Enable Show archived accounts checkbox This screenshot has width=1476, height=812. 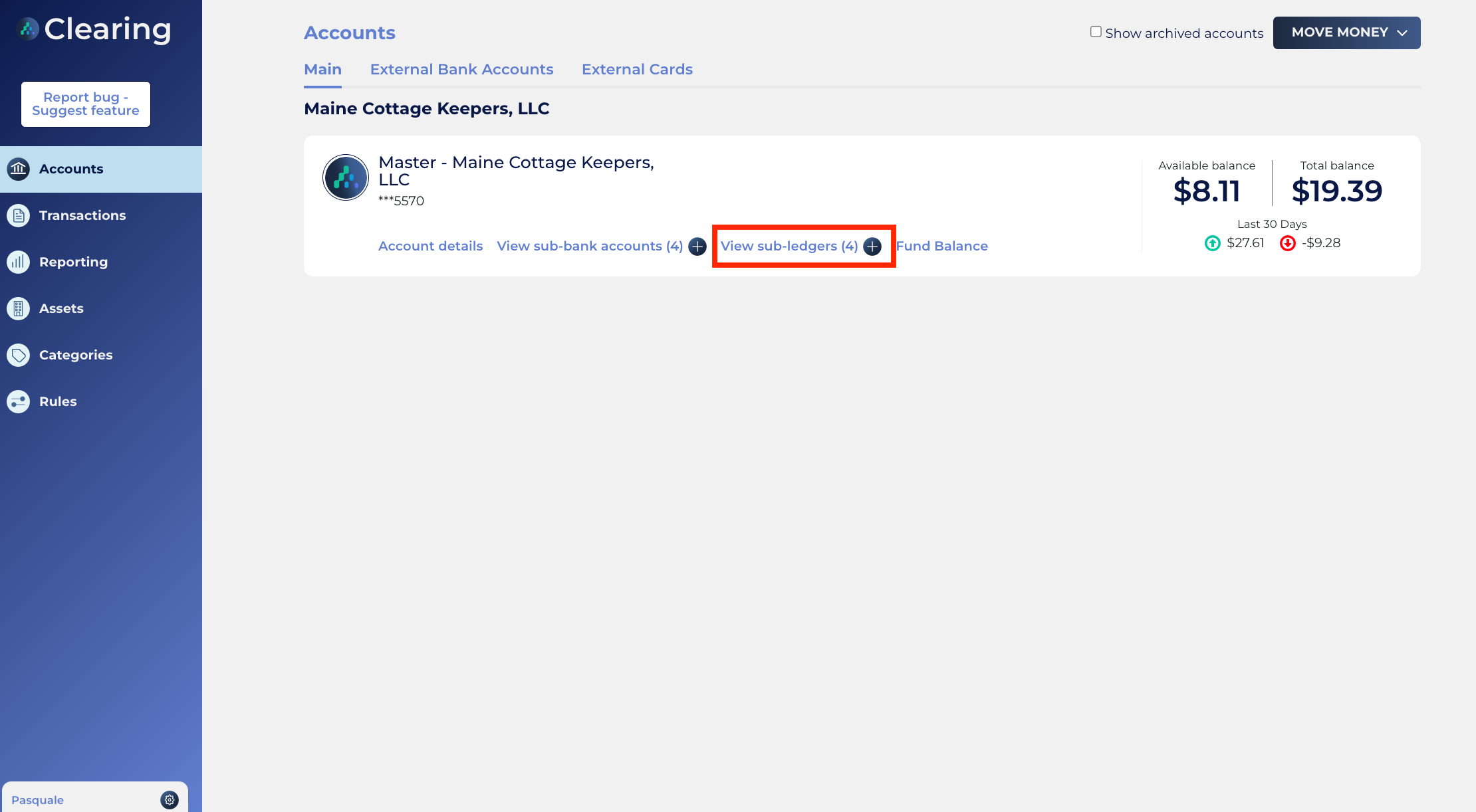pos(1096,32)
